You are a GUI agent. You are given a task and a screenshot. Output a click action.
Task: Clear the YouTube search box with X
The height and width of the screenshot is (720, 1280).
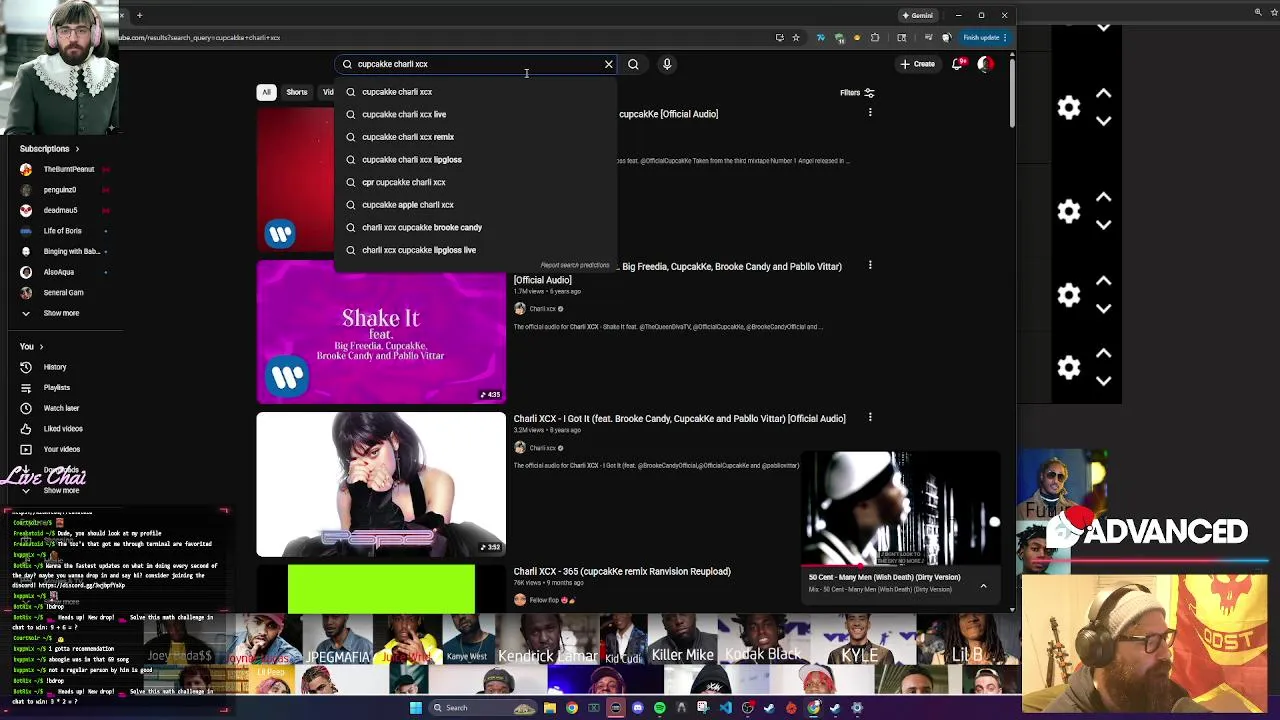click(x=608, y=64)
